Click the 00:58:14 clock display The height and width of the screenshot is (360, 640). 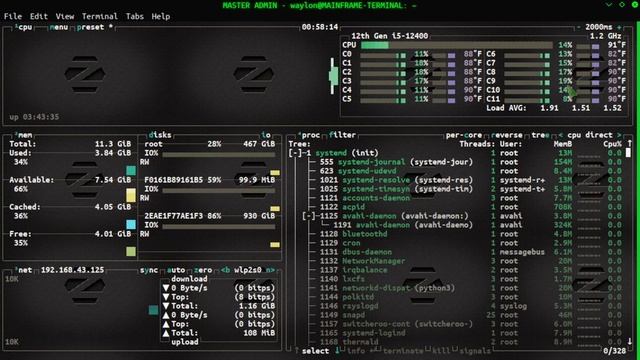[320, 27]
